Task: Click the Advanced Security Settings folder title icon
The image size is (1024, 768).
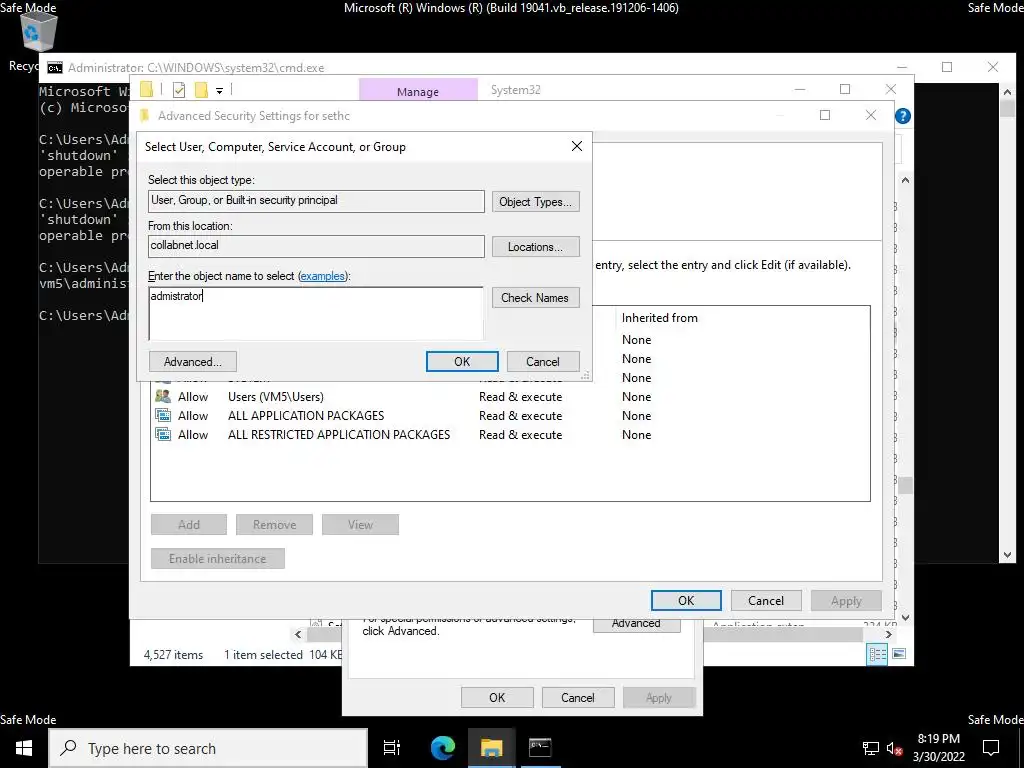Action: pos(144,116)
